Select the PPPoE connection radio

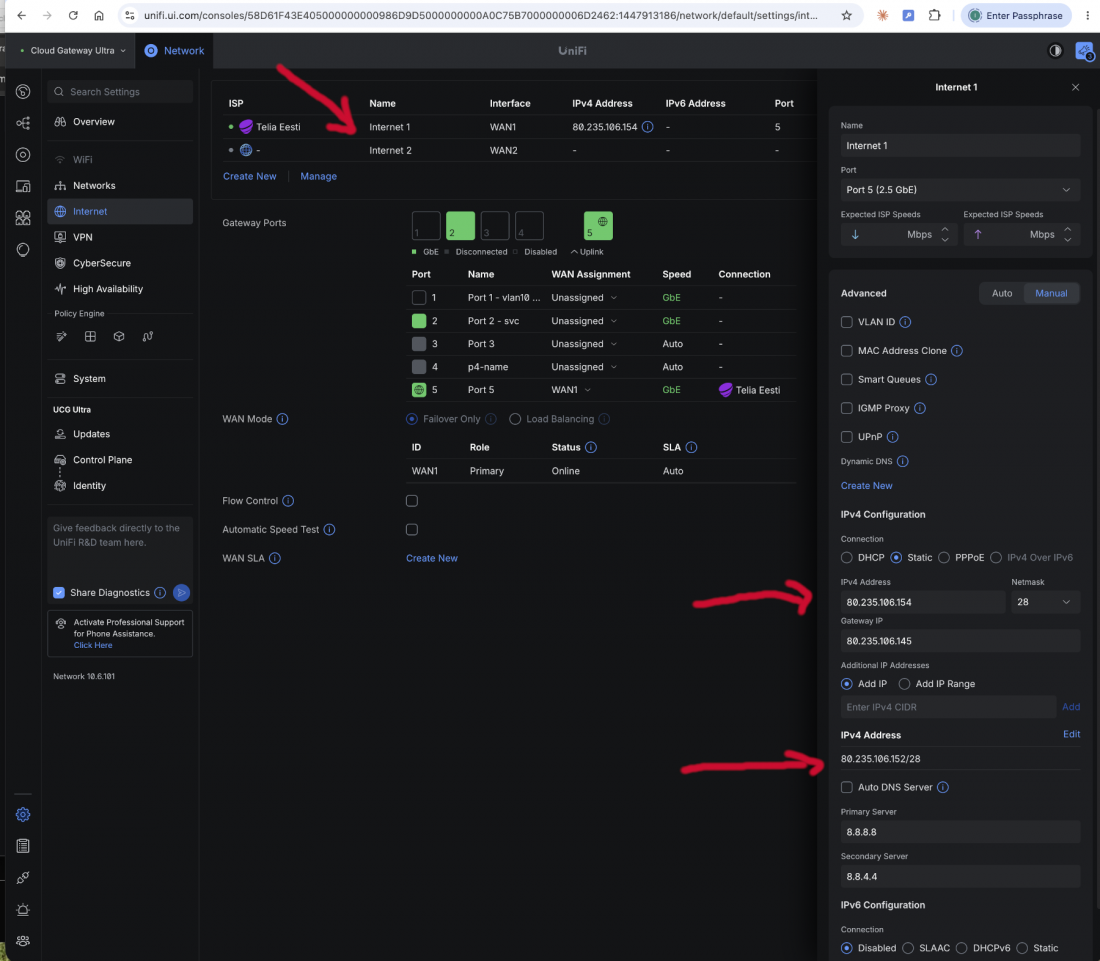pyautogui.click(x=944, y=558)
